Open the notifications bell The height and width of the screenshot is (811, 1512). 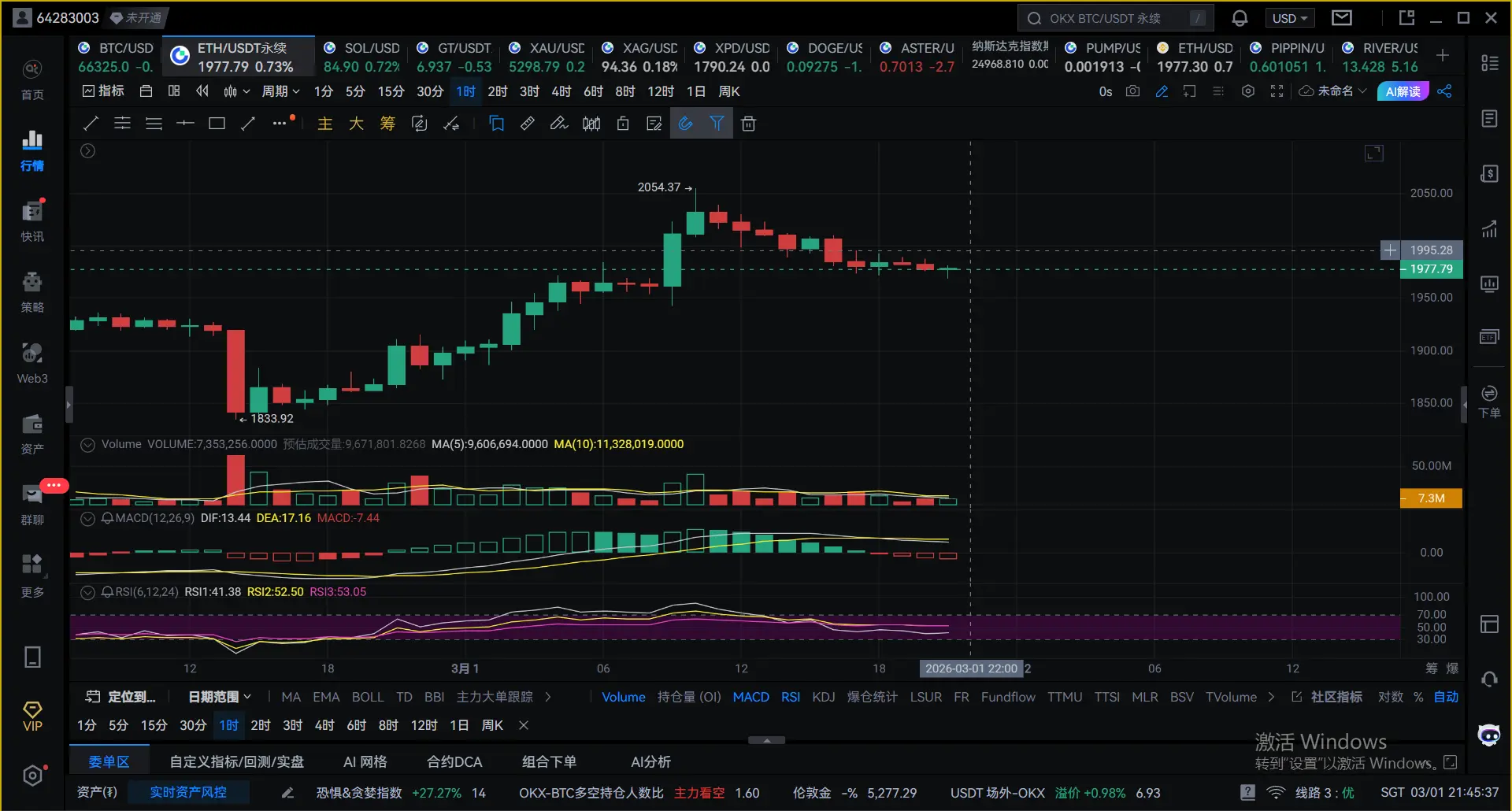coord(1240,18)
